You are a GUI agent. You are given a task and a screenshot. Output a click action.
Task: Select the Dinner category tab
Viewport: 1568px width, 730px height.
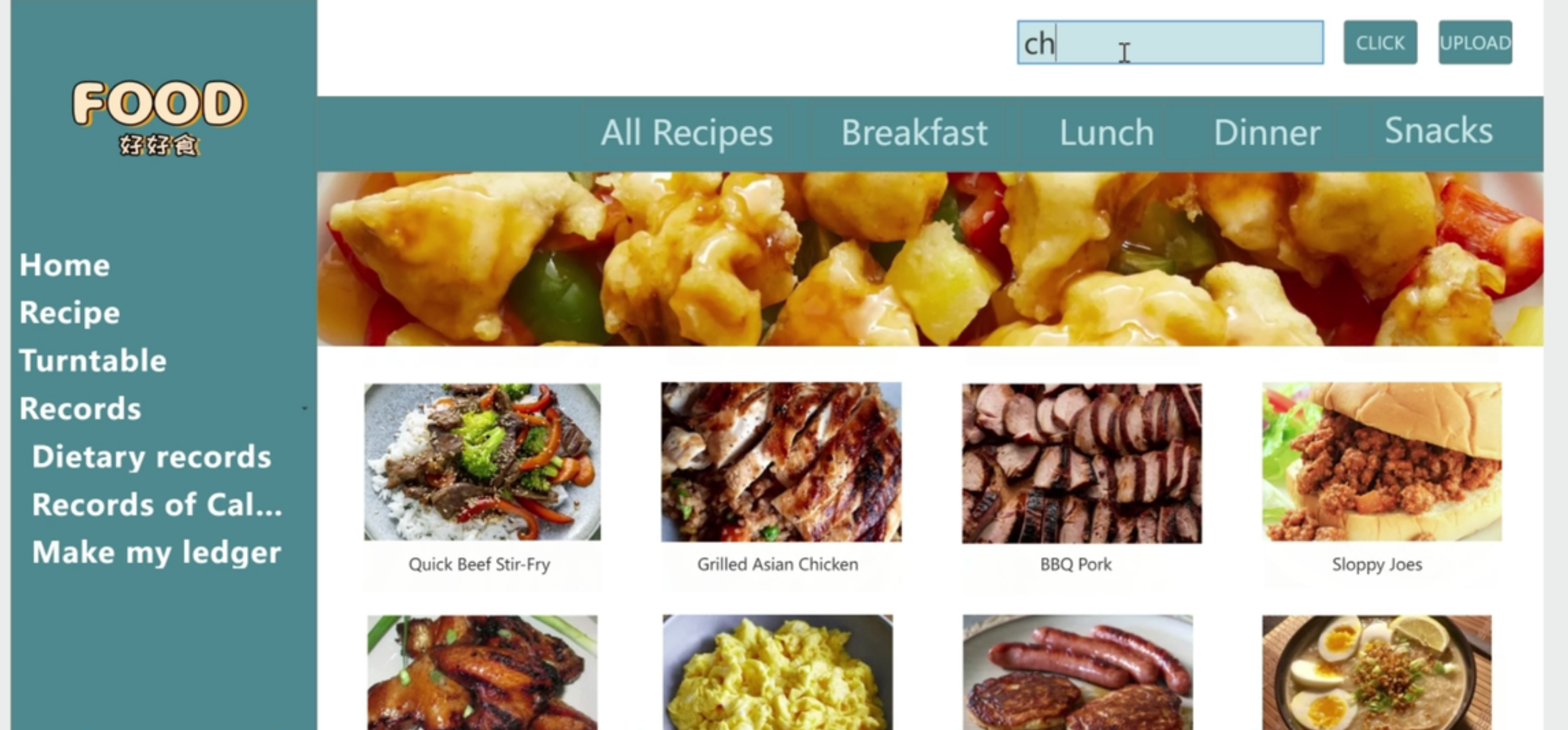tap(1267, 133)
